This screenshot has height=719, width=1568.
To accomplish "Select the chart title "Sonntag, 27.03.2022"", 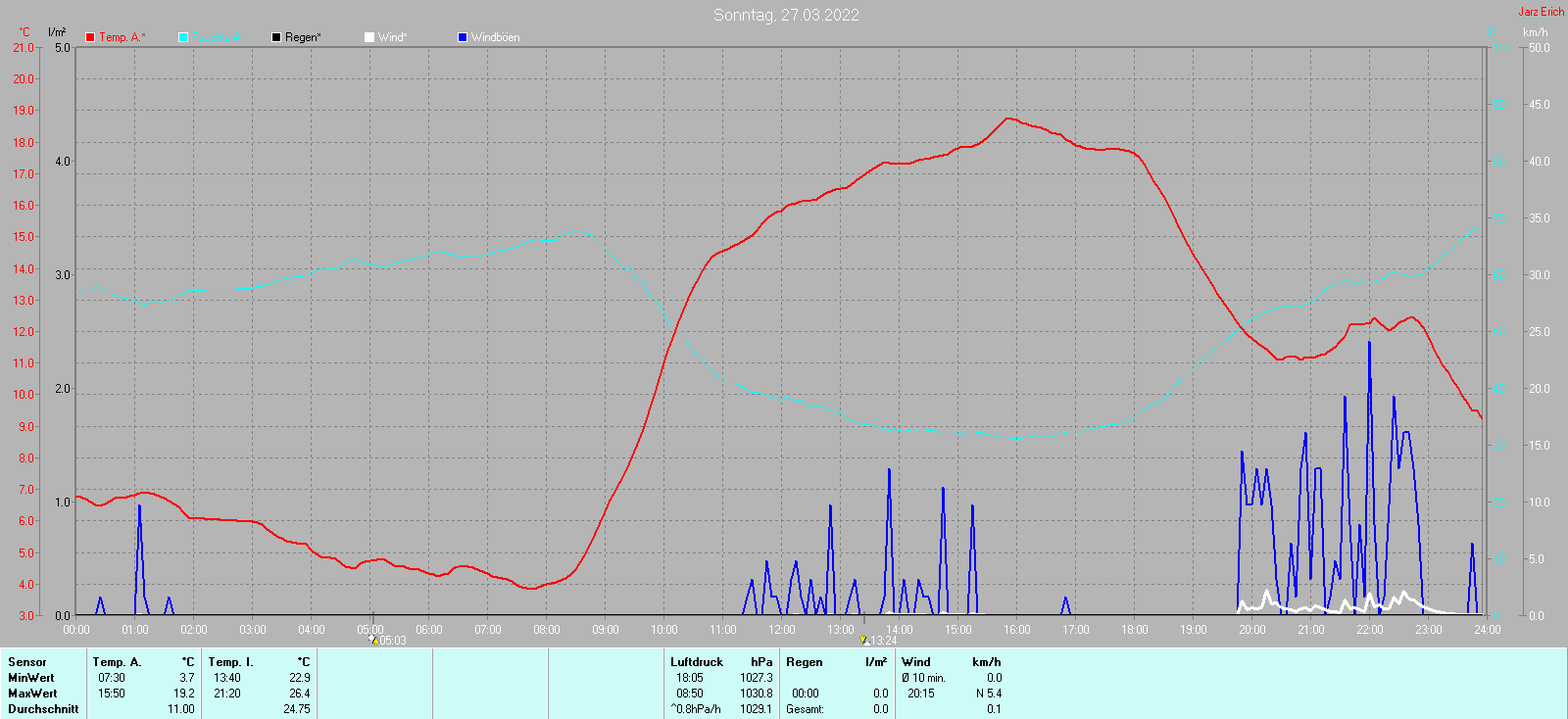I will (x=786, y=15).
